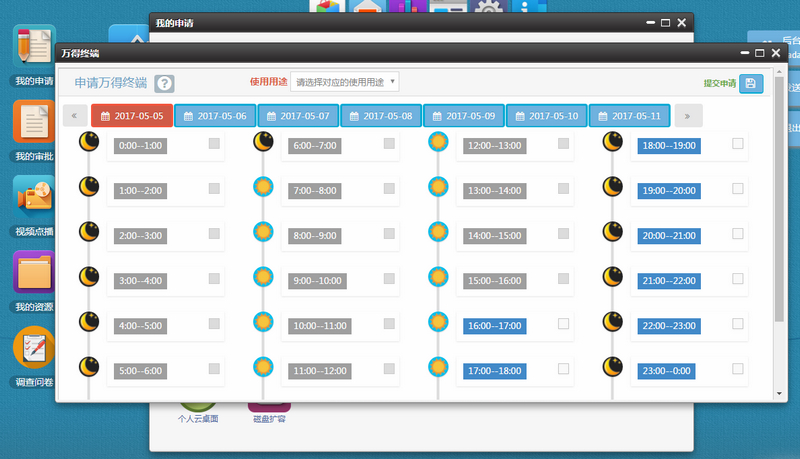Click moon icon beside 21:00--22:00

coord(613,277)
